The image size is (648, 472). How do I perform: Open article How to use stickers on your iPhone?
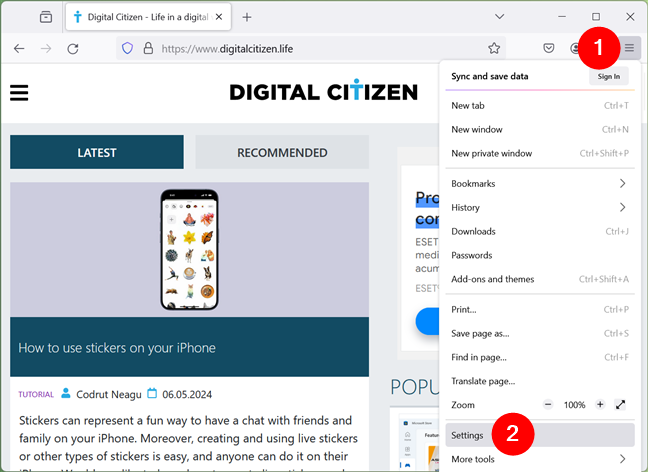[117, 348]
